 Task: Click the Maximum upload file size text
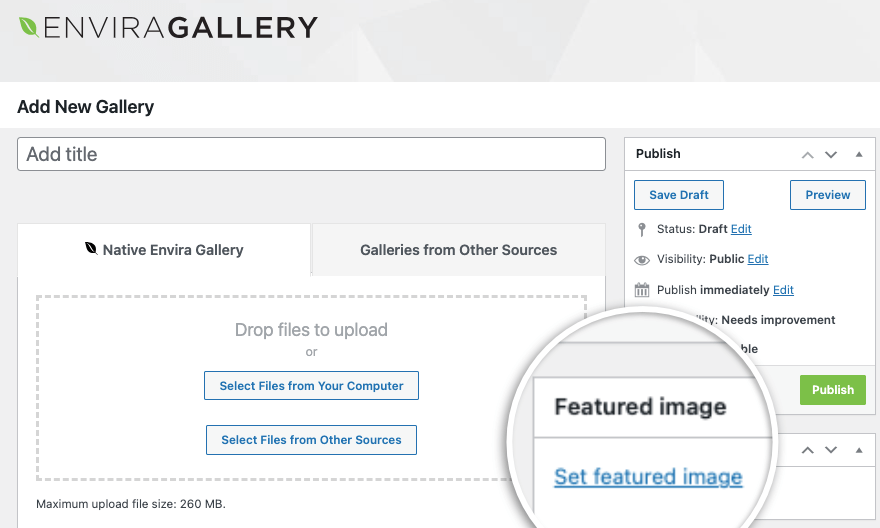click(x=131, y=504)
